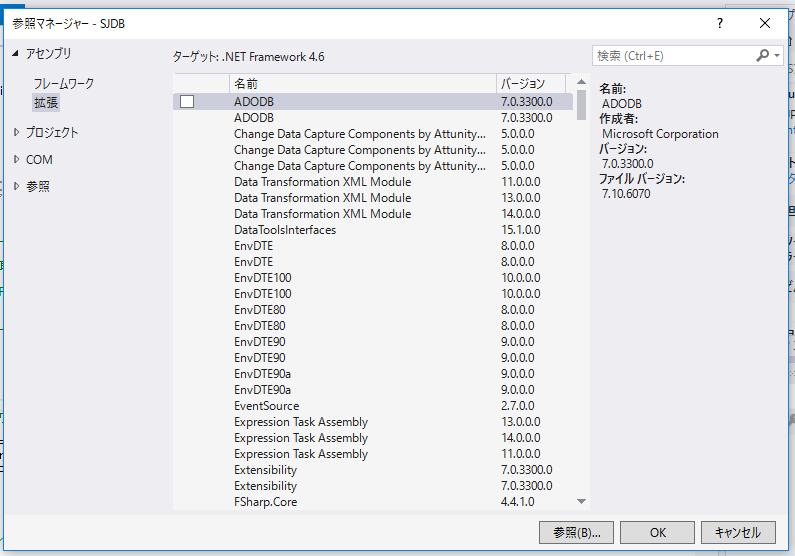Click the 参照(B)... browse button
The width and height of the screenshot is (795, 556).
coord(576,533)
